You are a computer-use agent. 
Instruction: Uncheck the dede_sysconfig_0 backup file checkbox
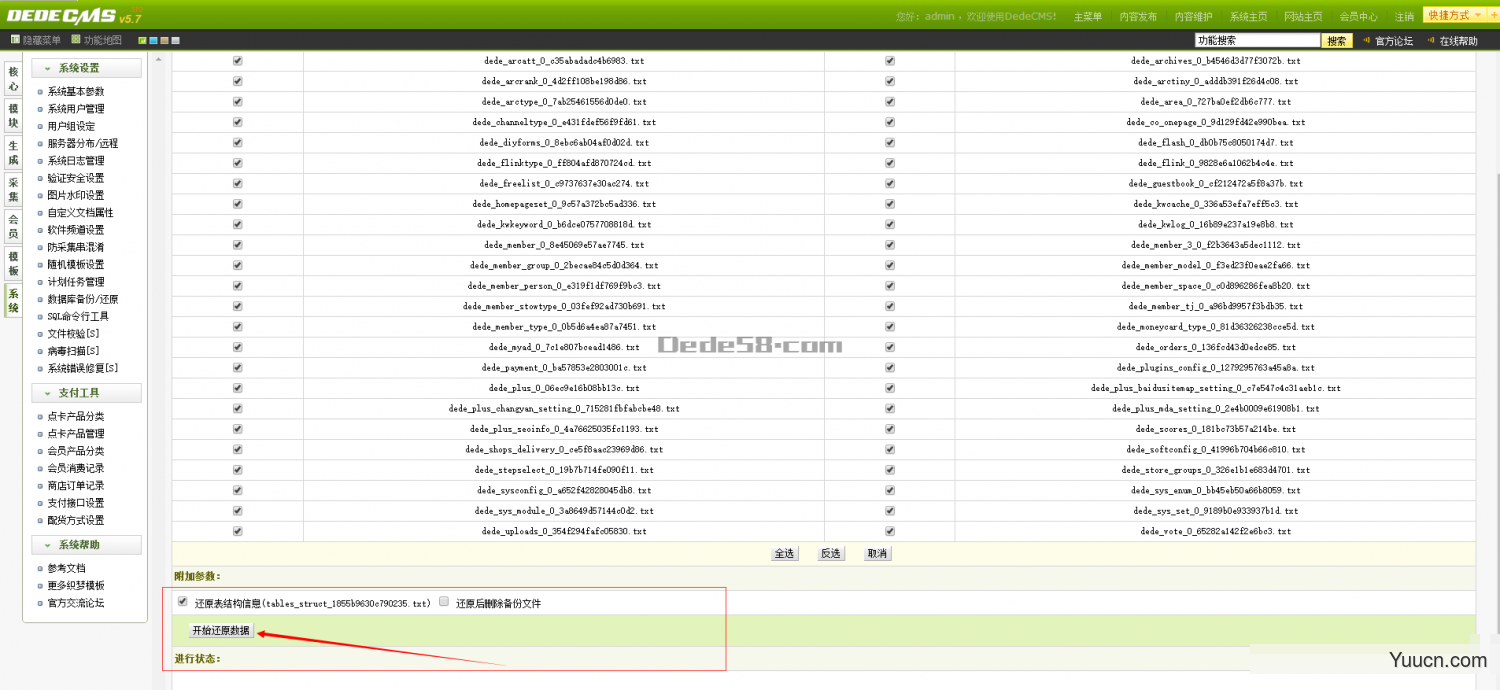click(238, 490)
